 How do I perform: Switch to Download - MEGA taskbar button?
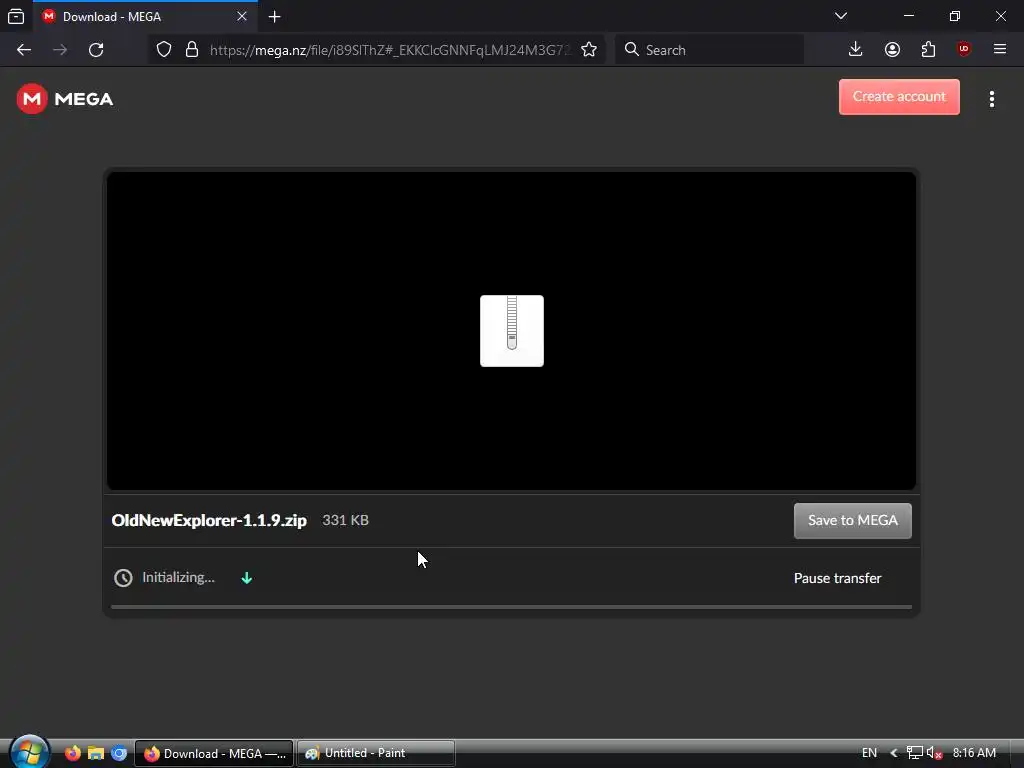pos(214,753)
